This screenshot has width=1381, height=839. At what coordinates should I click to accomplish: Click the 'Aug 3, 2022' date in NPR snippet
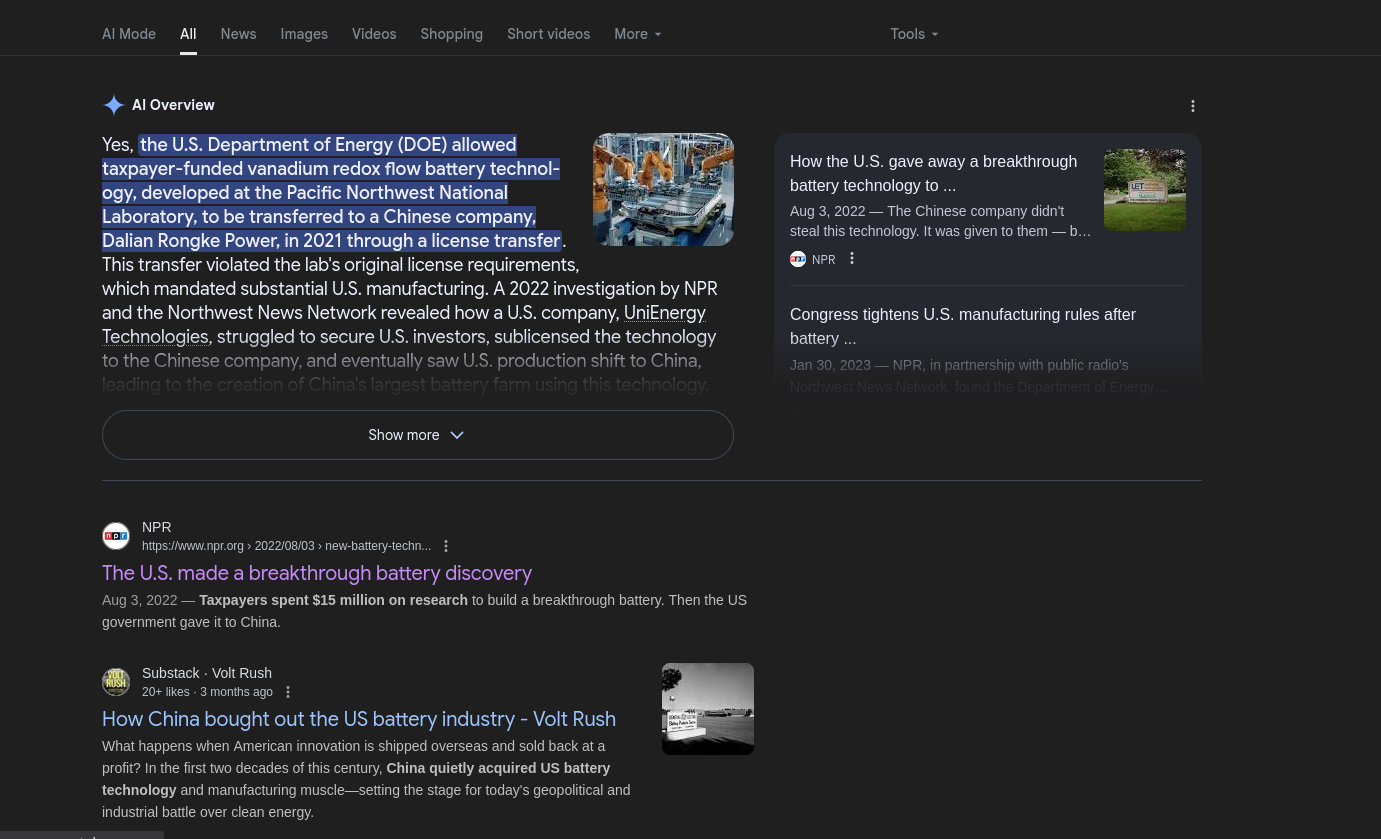coord(140,600)
